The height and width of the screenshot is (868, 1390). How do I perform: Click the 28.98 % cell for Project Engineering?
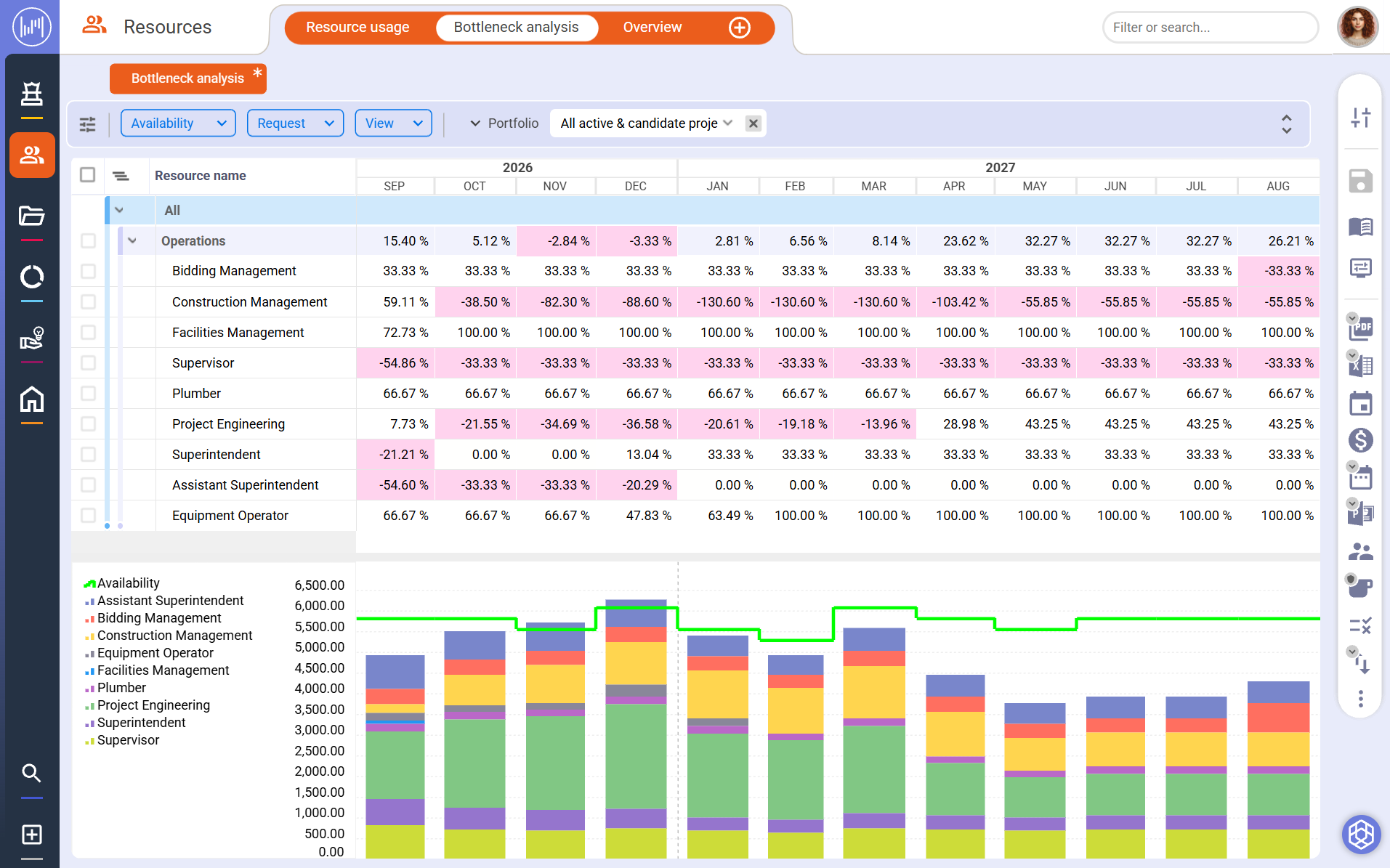point(955,423)
